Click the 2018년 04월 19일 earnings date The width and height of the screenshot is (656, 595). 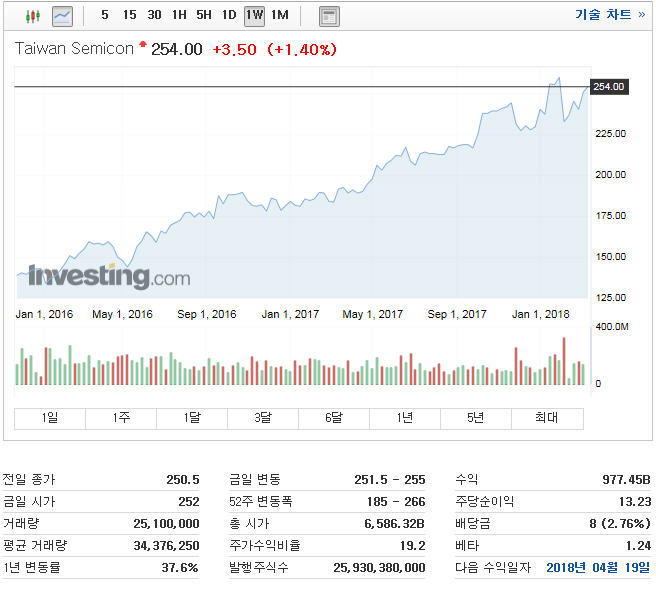[x=596, y=567]
